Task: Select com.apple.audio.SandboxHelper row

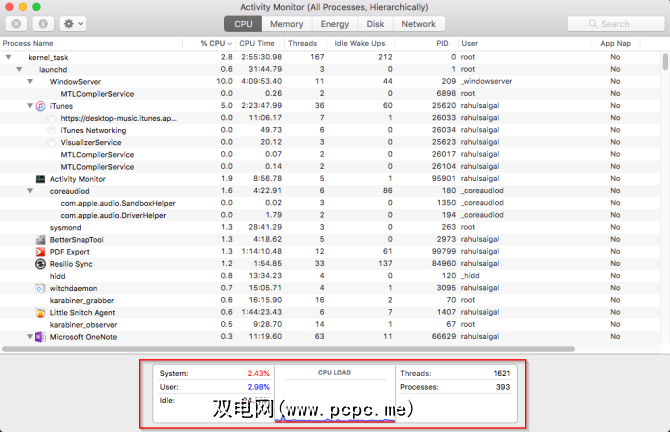Action: point(330,203)
